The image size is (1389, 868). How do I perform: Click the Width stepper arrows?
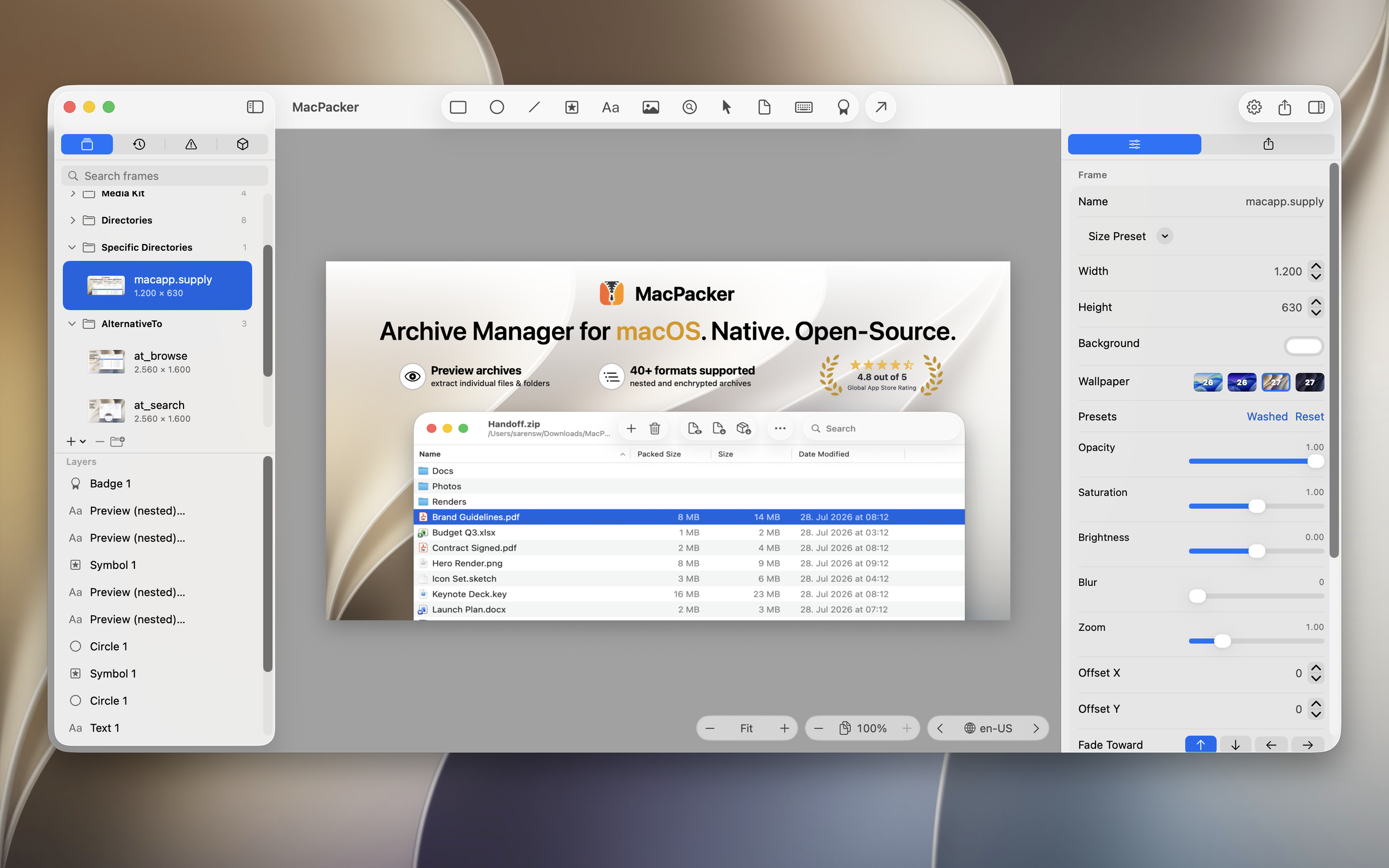coord(1316,271)
